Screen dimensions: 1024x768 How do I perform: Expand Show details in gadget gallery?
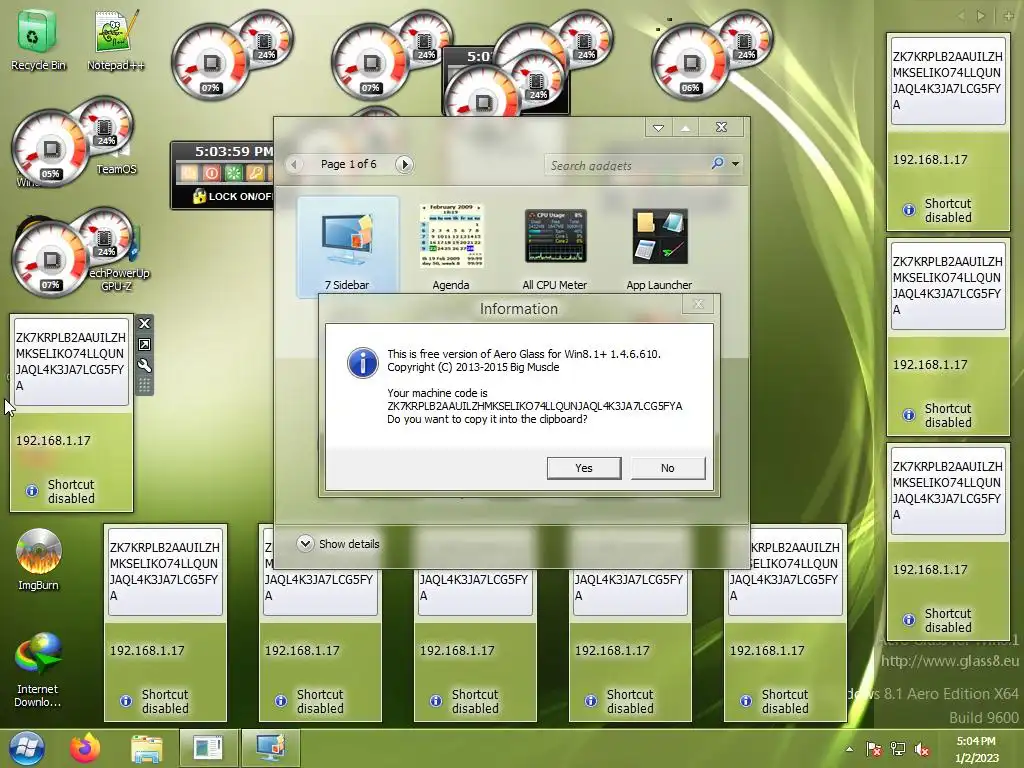338,543
